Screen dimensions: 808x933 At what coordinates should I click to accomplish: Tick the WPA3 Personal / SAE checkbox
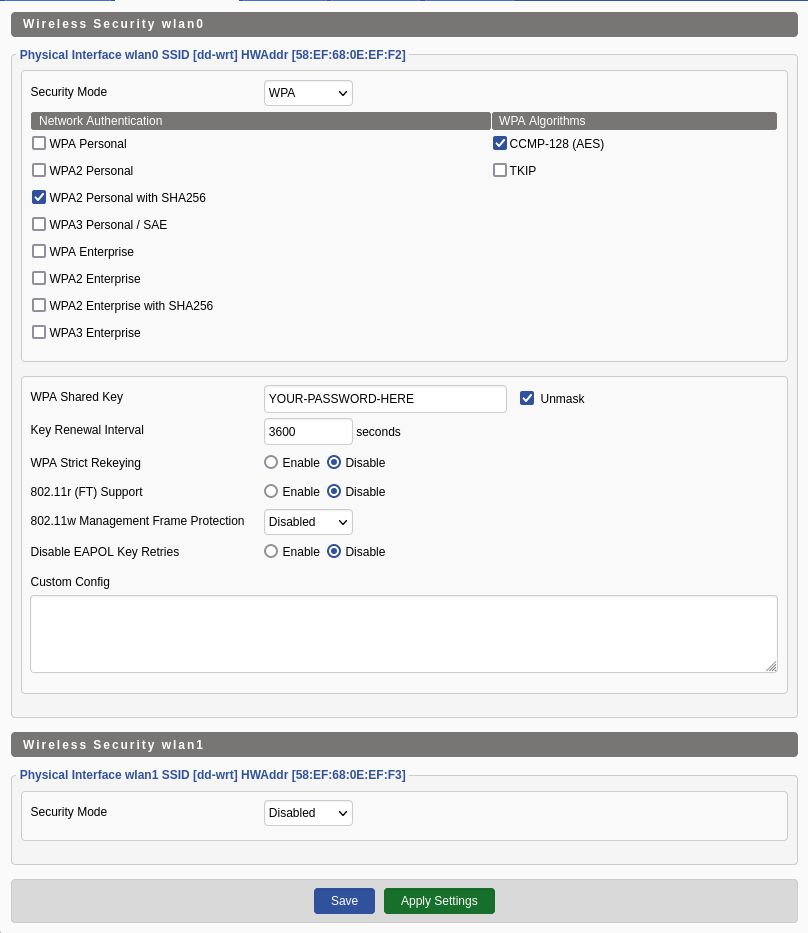tap(39, 224)
